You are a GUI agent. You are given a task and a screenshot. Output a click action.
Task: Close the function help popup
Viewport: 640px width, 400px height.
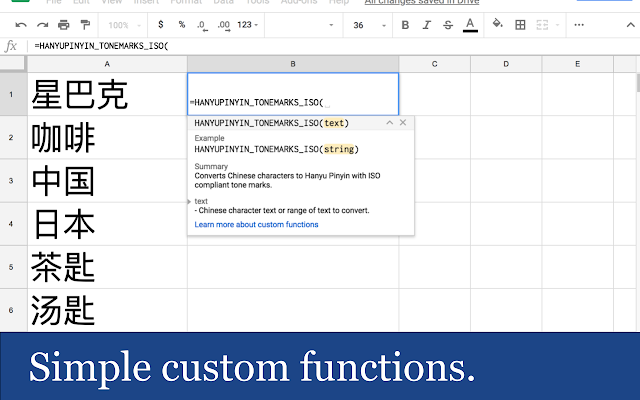click(x=403, y=122)
